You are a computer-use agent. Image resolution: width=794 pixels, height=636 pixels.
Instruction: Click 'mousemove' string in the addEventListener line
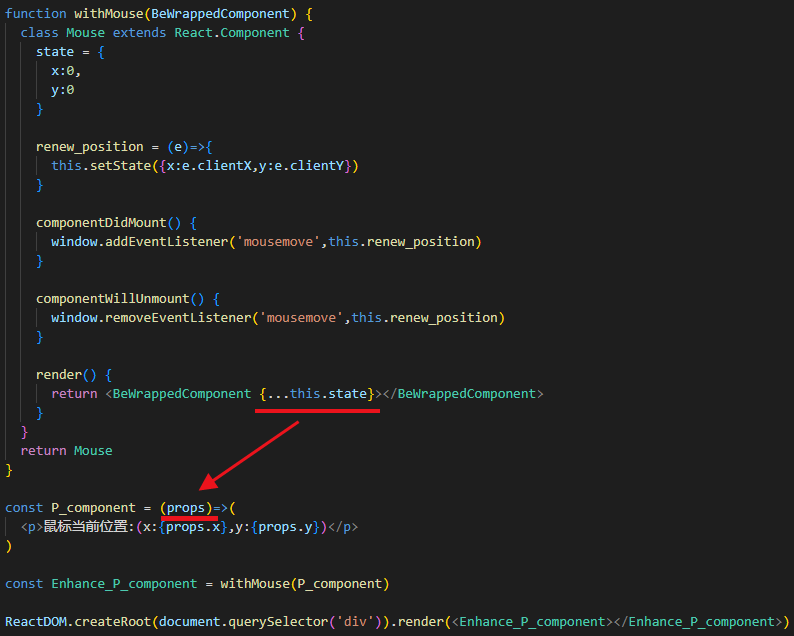click(x=279, y=242)
